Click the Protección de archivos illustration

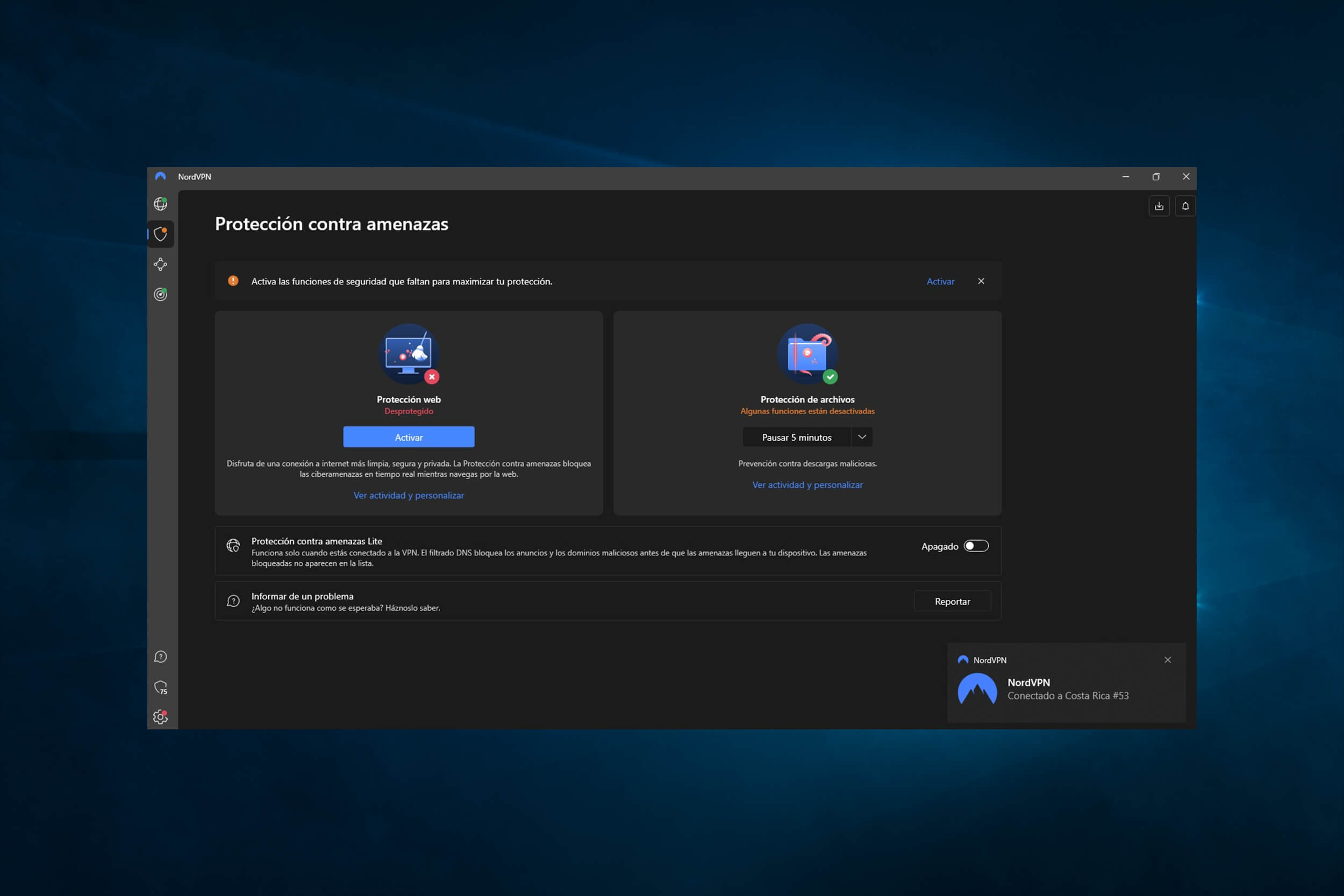807,354
